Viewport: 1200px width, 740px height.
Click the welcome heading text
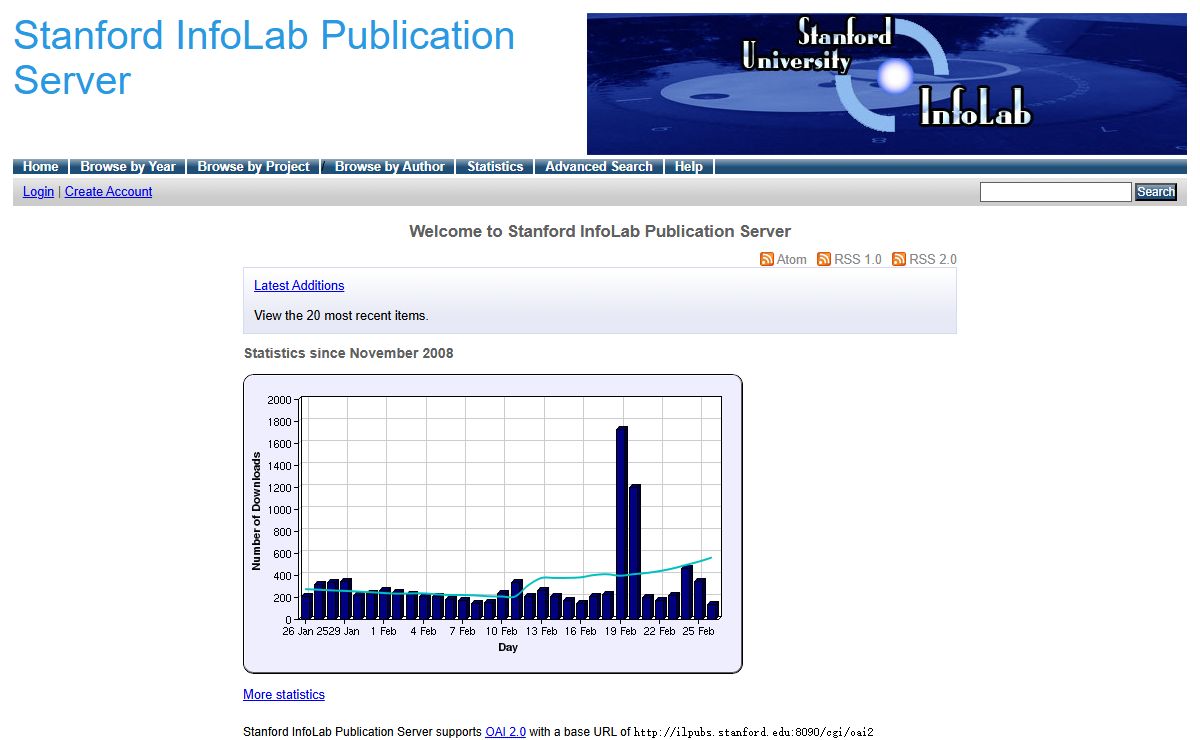(x=600, y=232)
